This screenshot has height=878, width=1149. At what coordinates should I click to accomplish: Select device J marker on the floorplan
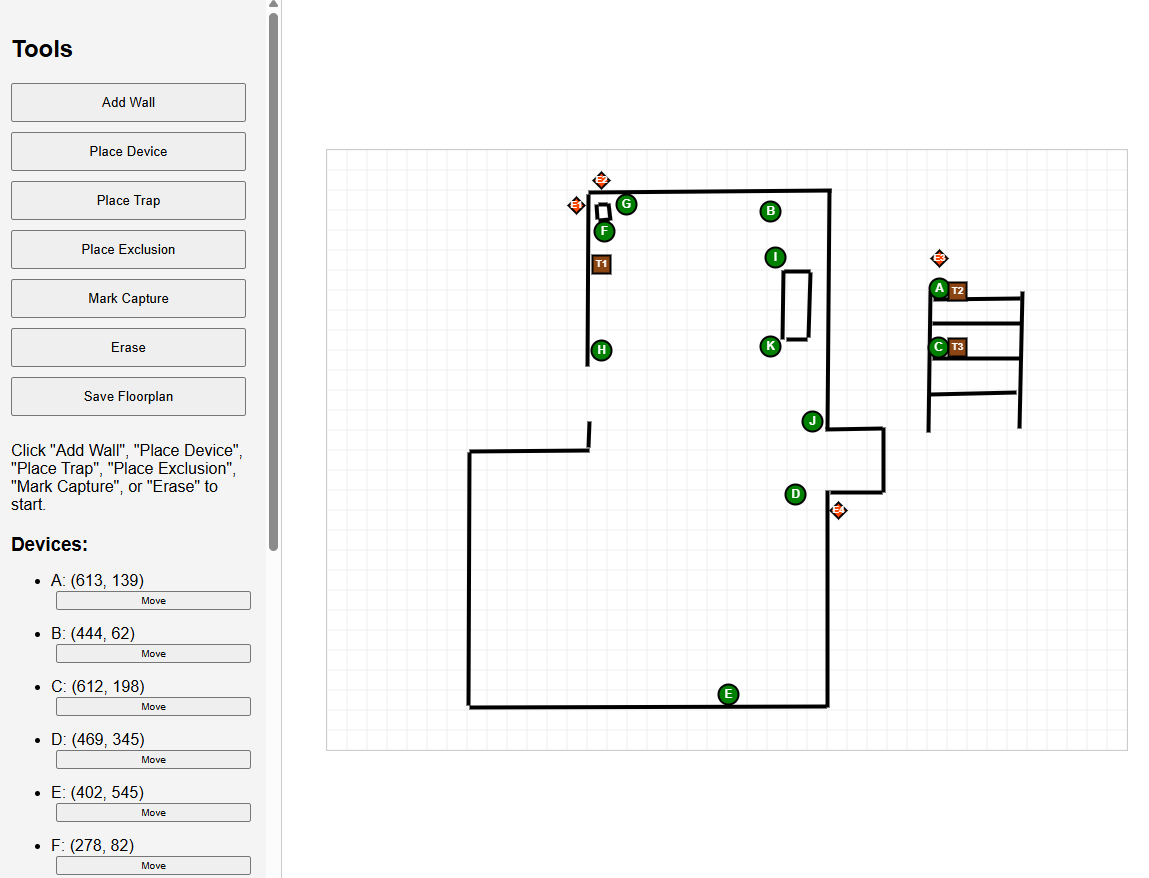point(812,422)
